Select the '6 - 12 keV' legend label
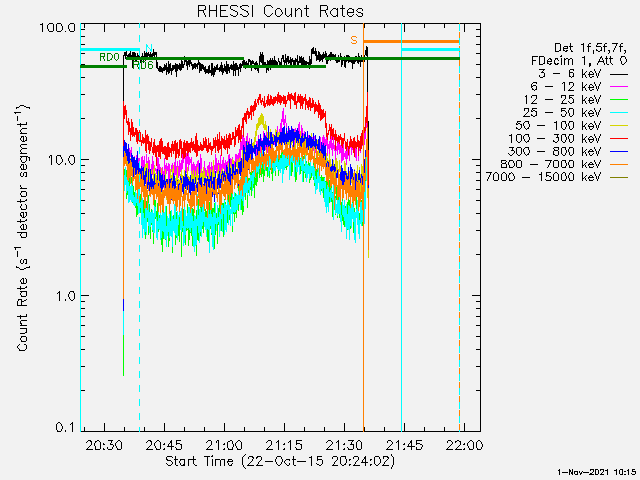640x480 pixels. click(566, 87)
